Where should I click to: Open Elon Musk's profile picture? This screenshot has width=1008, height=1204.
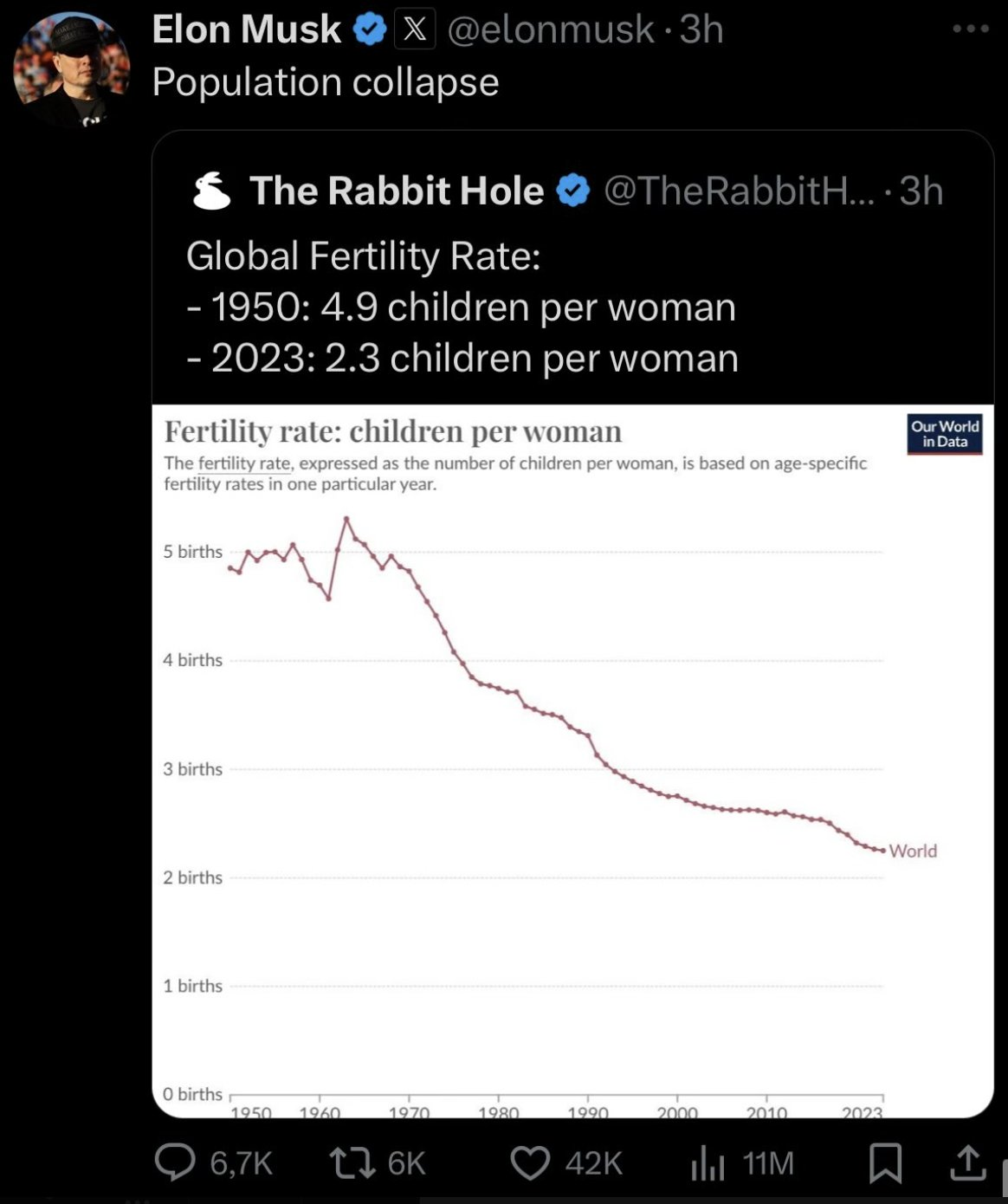pos(71,71)
